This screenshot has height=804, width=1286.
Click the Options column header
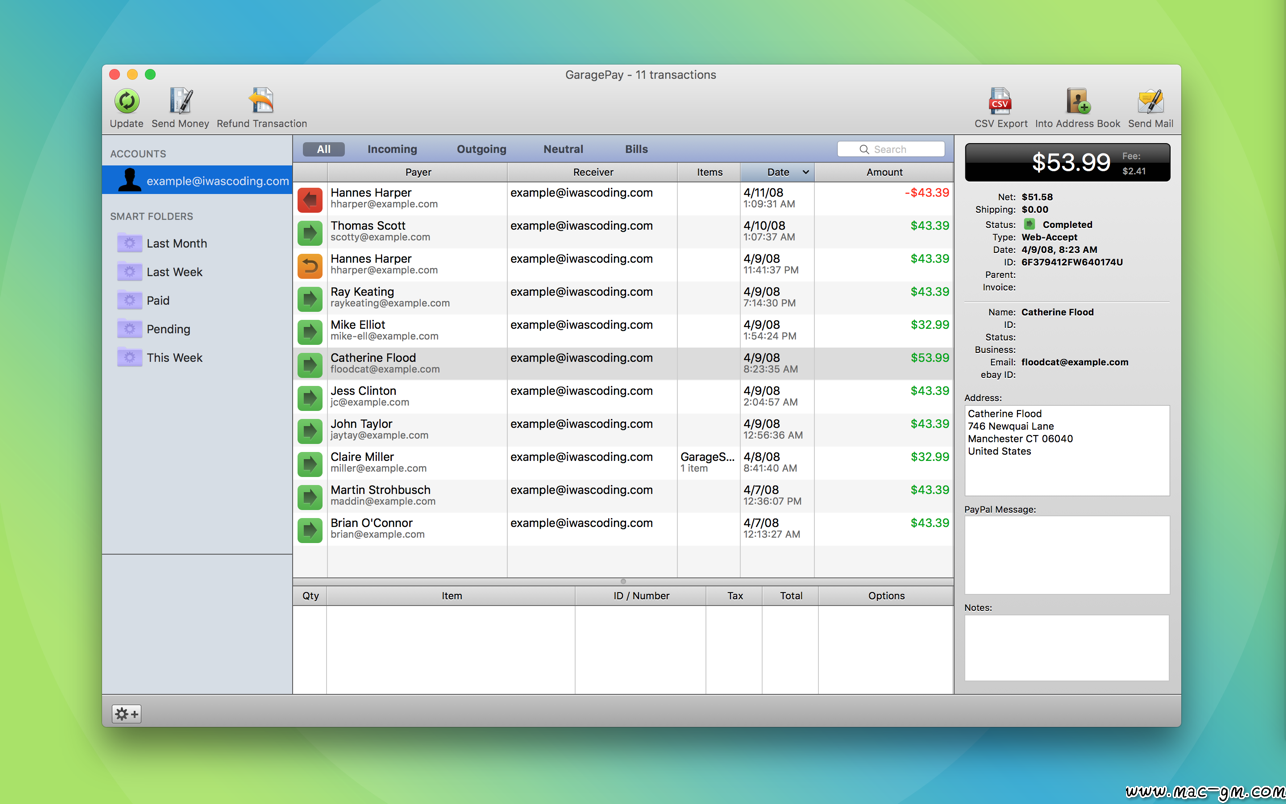(x=886, y=595)
